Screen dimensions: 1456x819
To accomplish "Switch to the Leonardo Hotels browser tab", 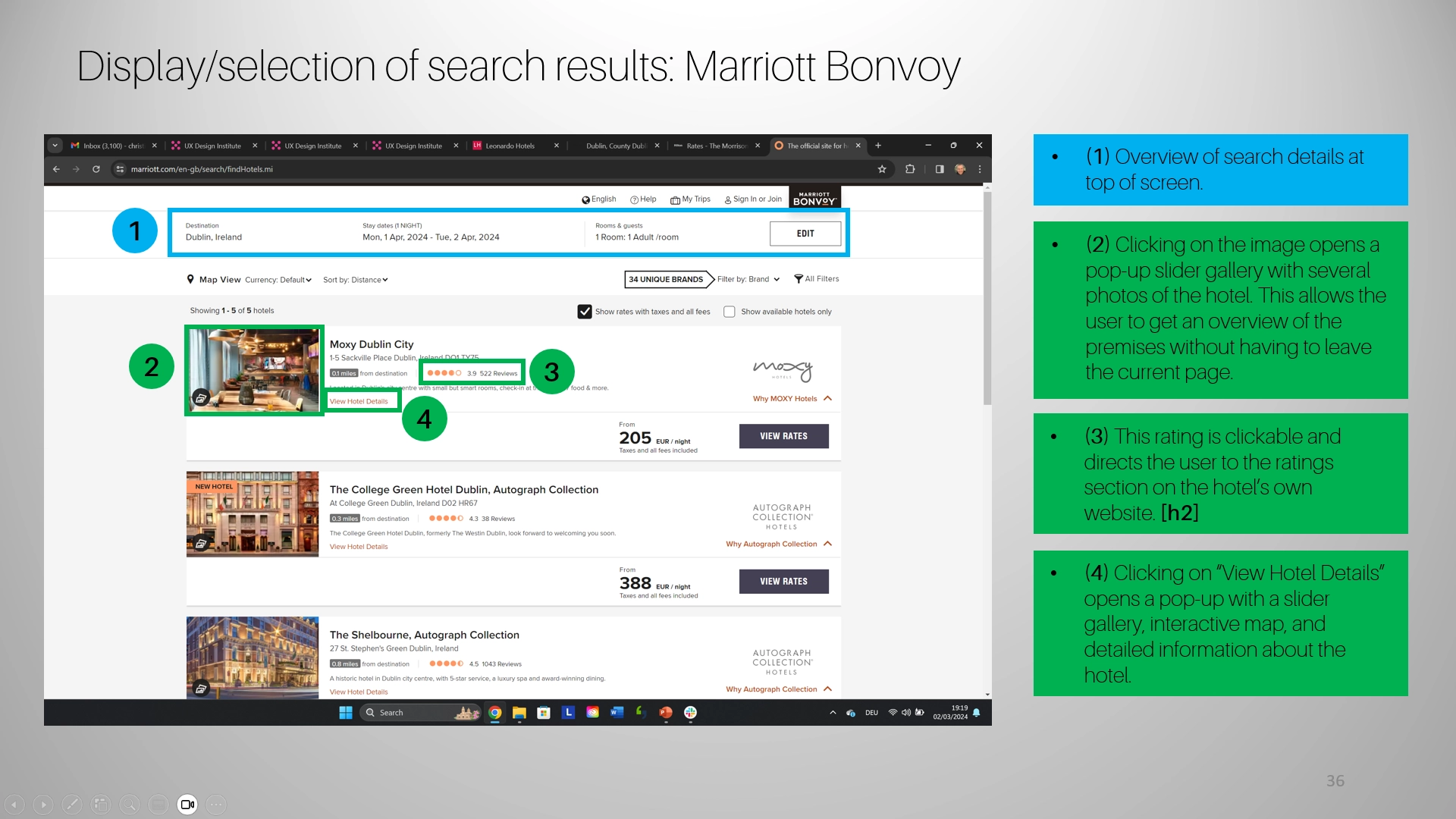I will [x=510, y=146].
